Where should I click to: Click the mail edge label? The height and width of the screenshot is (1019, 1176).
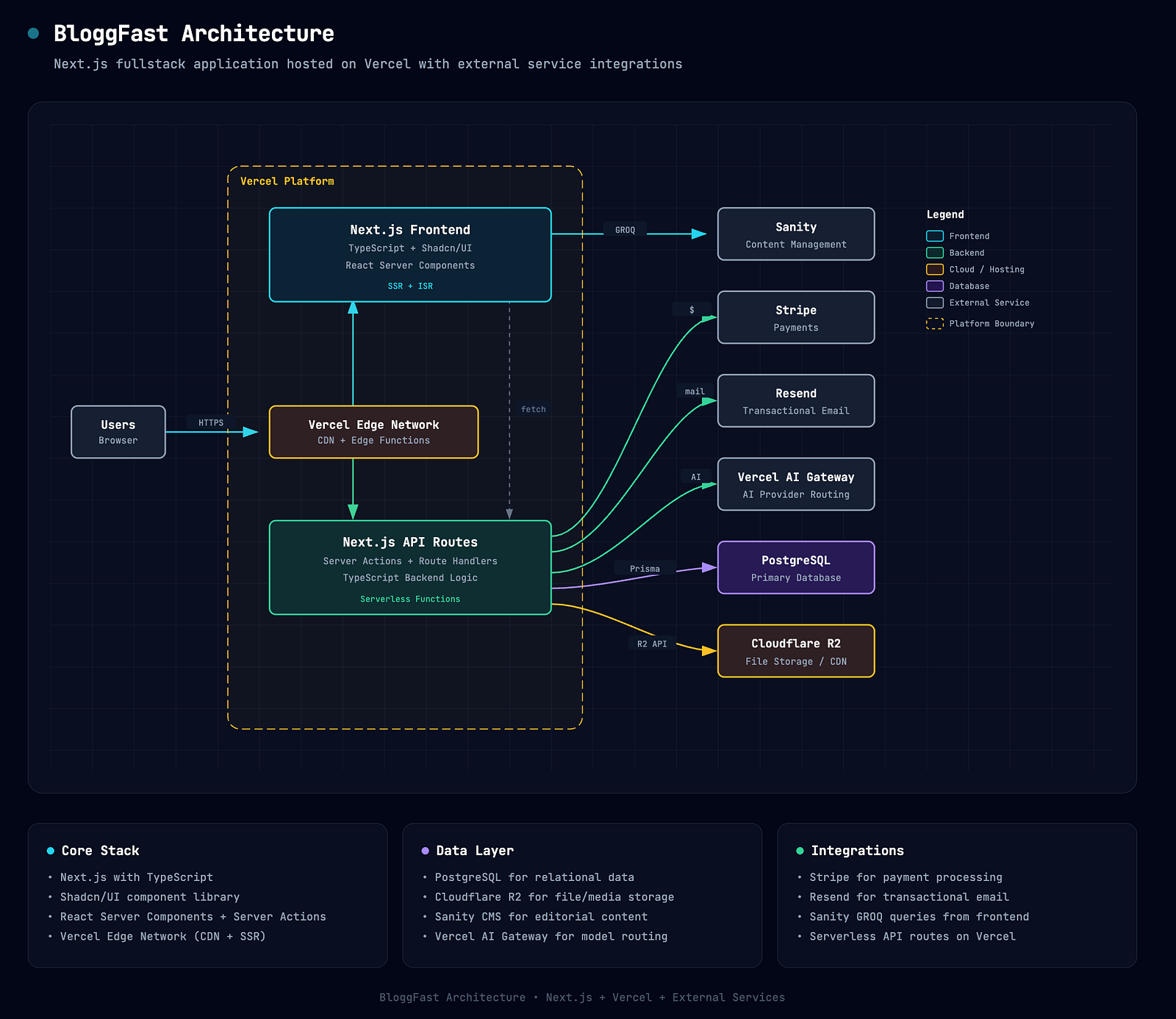(x=695, y=392)
